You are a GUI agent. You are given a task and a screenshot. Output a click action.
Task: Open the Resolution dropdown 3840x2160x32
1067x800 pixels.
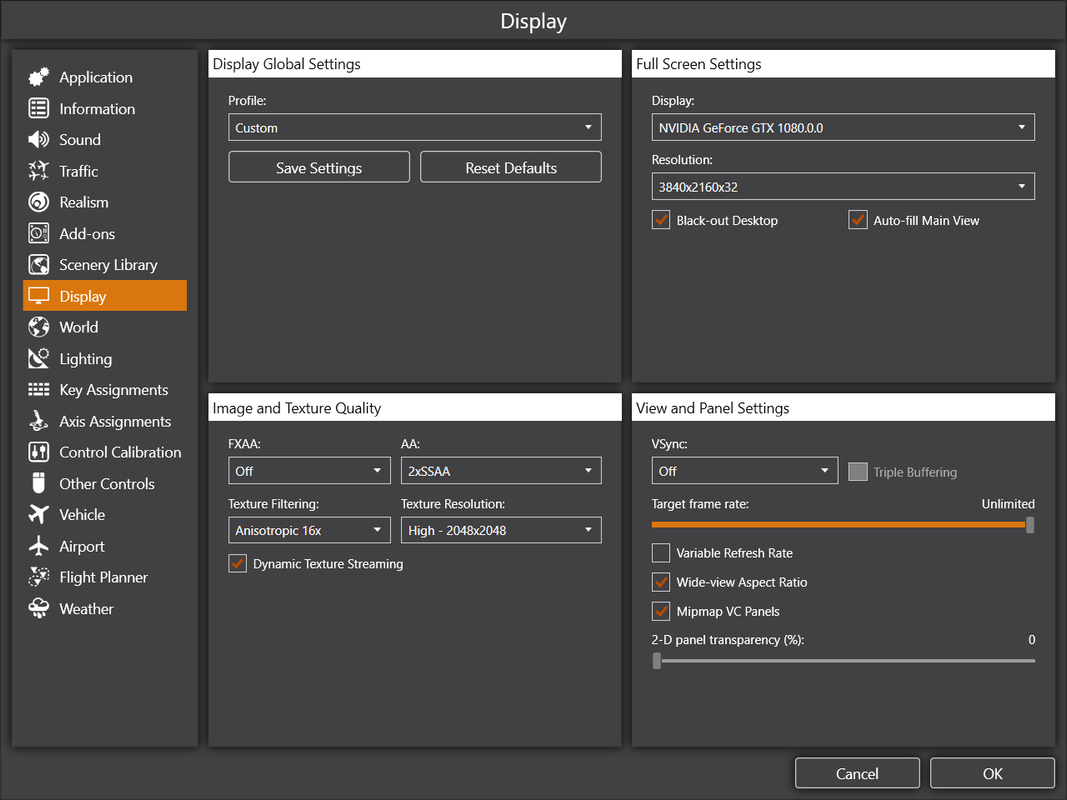click(843, 186)
